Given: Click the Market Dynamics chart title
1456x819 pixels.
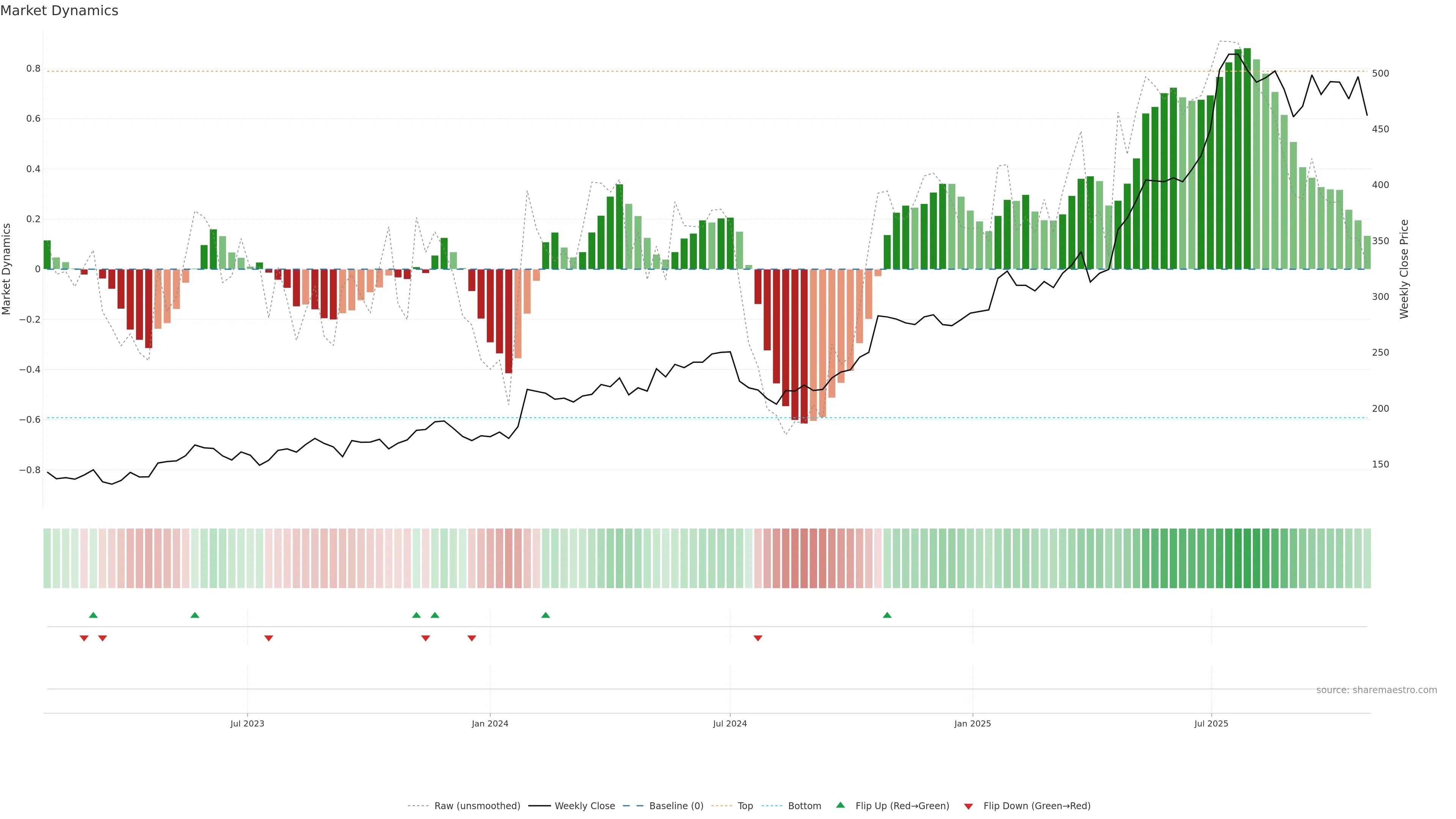Looking at the screenshot, I should [60, 11].
